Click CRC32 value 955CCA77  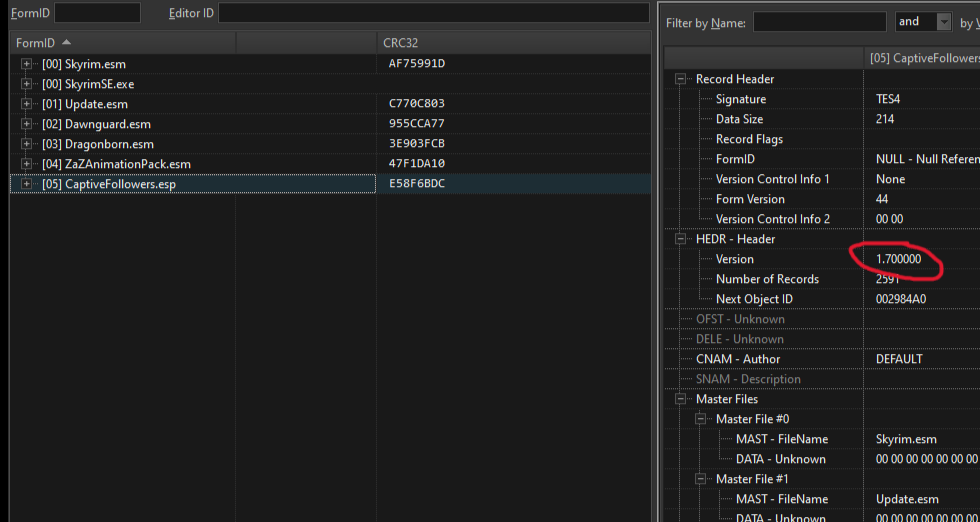pyautogui.click(x=416, y=124)
